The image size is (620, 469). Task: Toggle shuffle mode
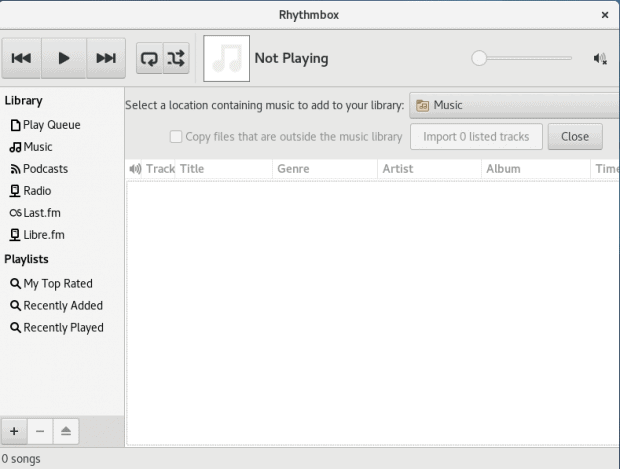[x=176, y=59]
